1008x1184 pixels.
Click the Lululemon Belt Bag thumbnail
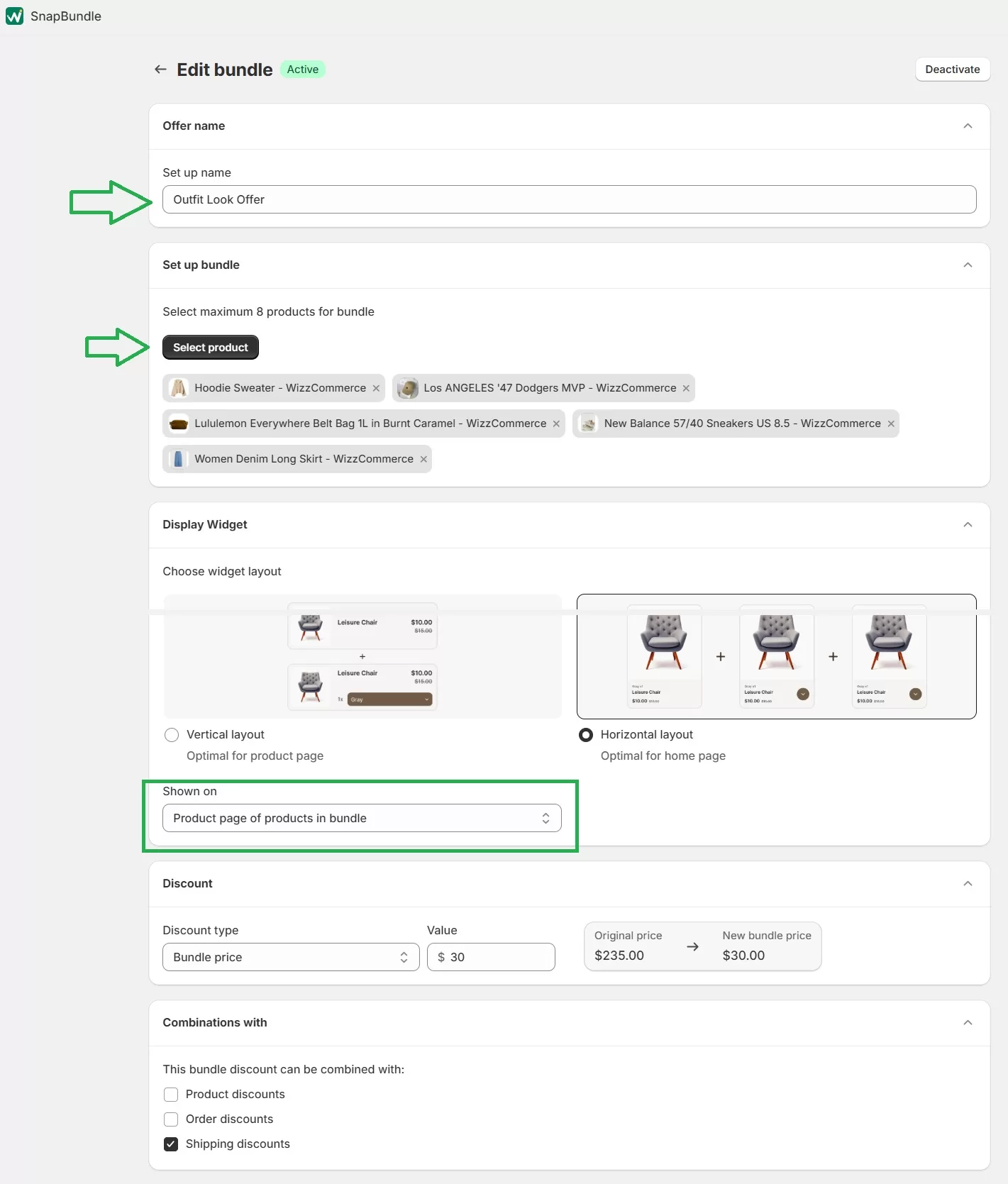point(179,424)
